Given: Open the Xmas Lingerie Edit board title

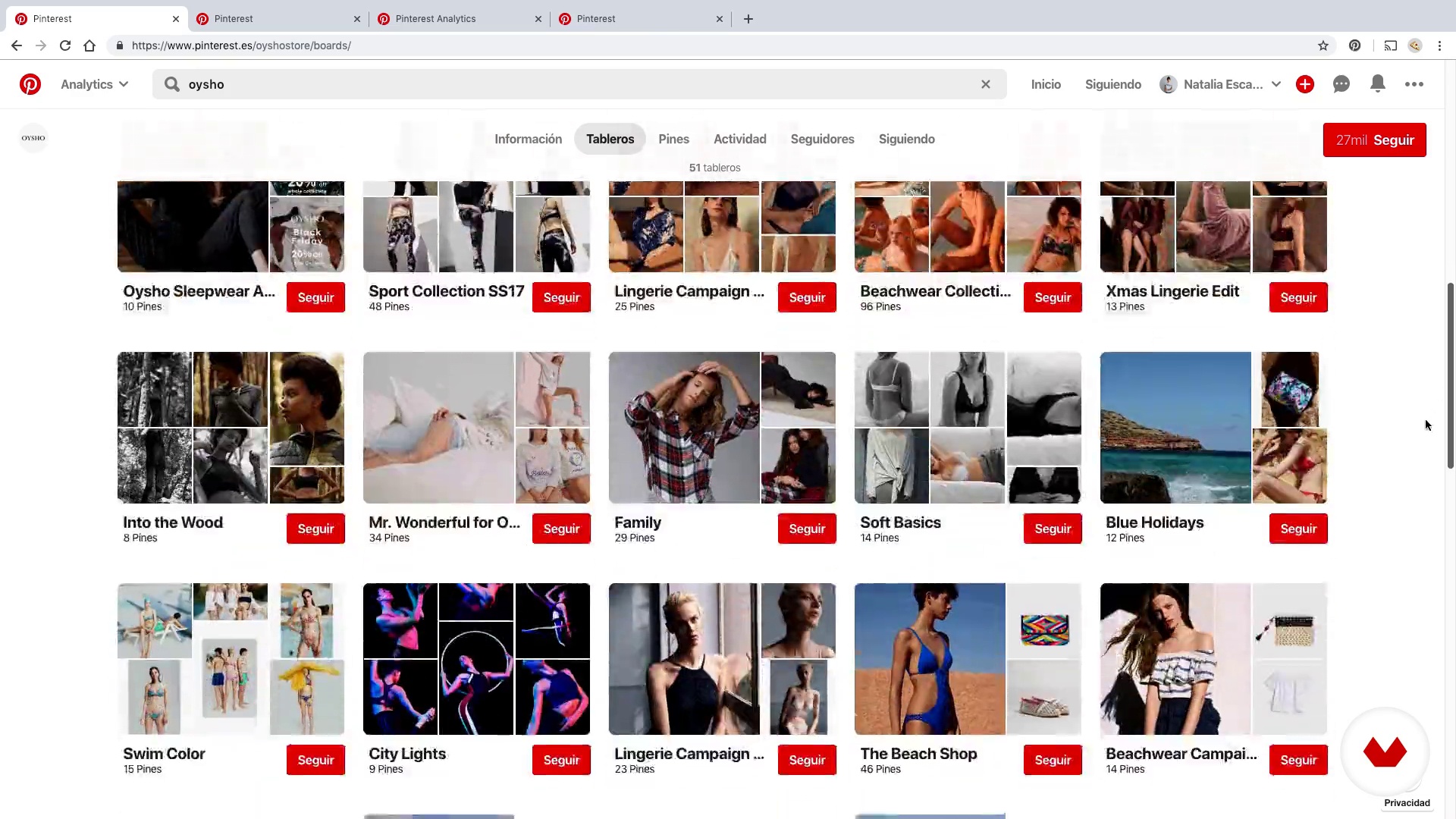Looking at the screenshot, I should [x=1172, y=291].
